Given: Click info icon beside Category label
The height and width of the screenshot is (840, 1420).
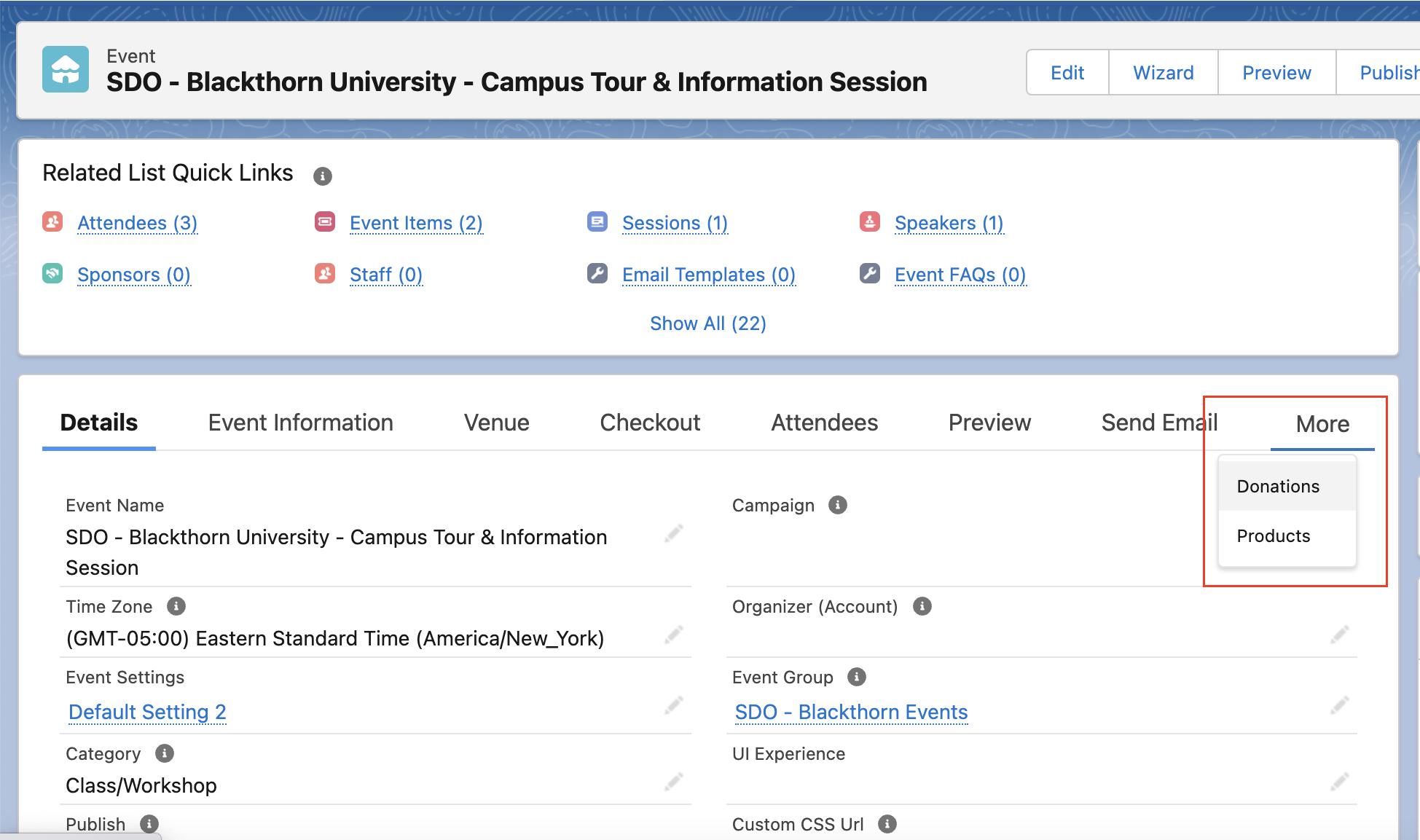Looking at the screenshot, I should pos(165,753).
